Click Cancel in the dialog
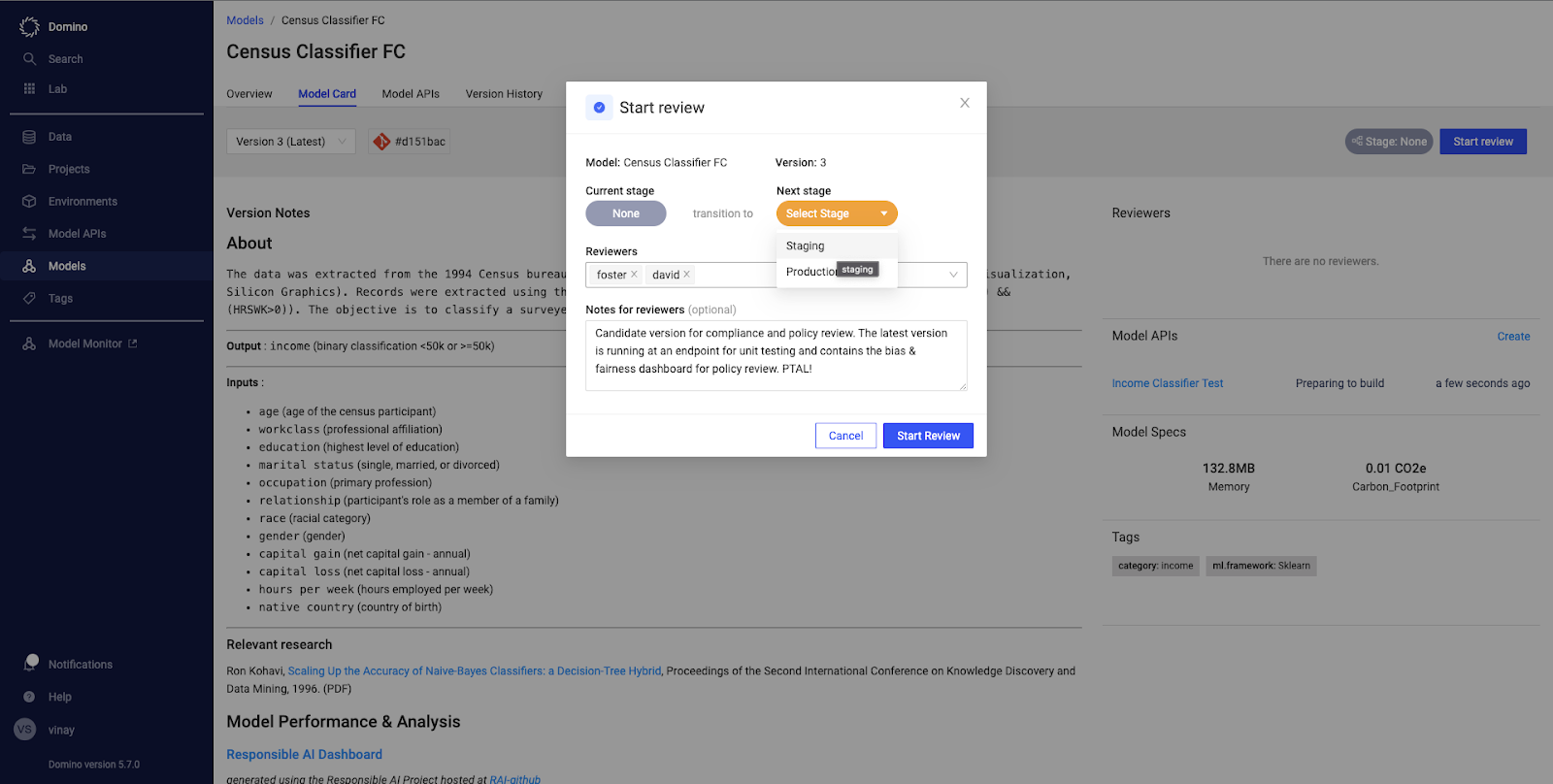1553x784 pixels. 845,436
